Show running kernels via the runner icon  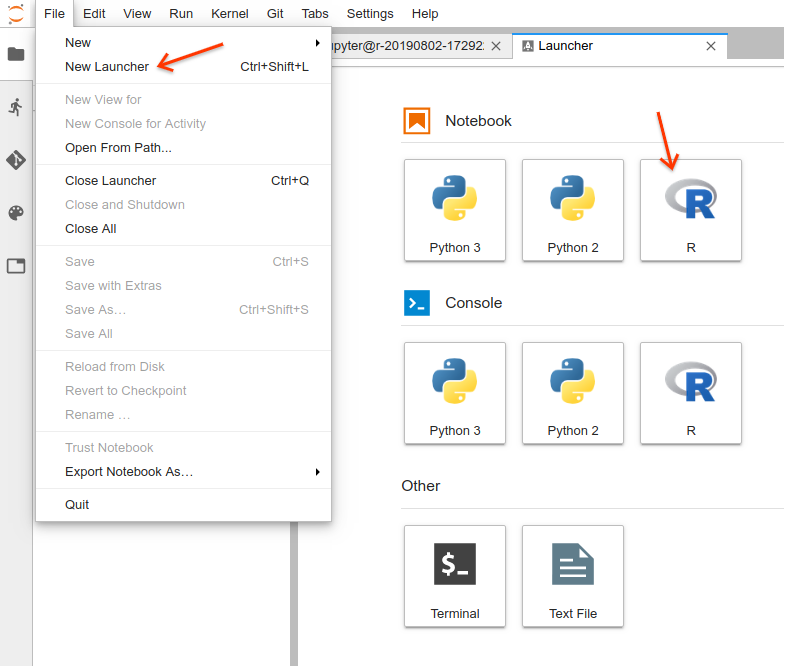(16, 107)
